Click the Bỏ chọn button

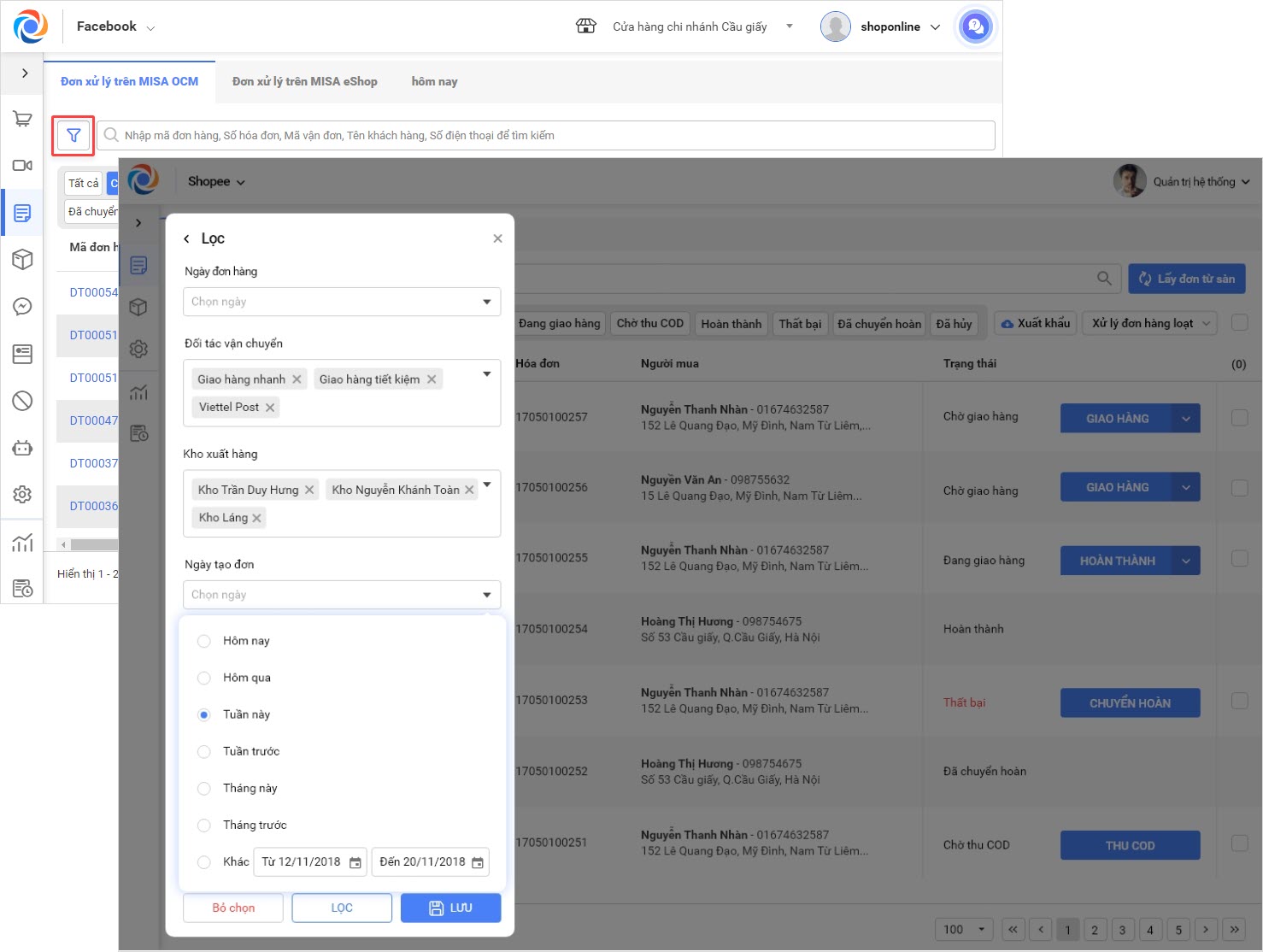tap(233, 908)
